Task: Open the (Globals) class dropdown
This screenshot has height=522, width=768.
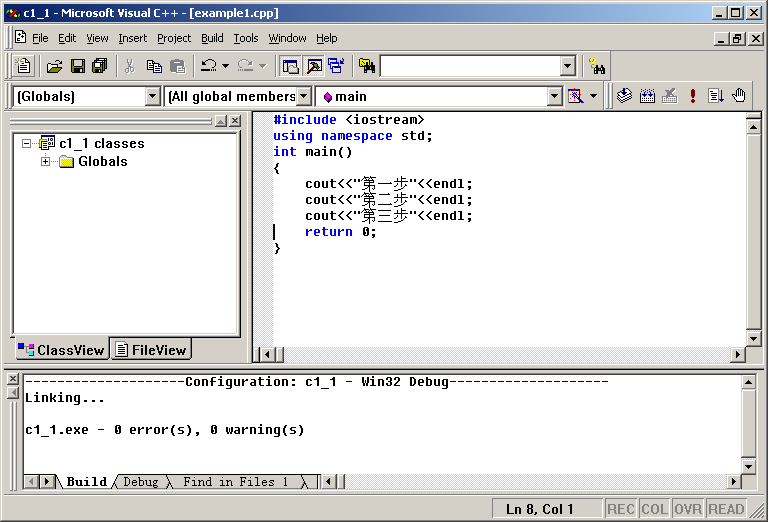Action: (x=153, y=96)
